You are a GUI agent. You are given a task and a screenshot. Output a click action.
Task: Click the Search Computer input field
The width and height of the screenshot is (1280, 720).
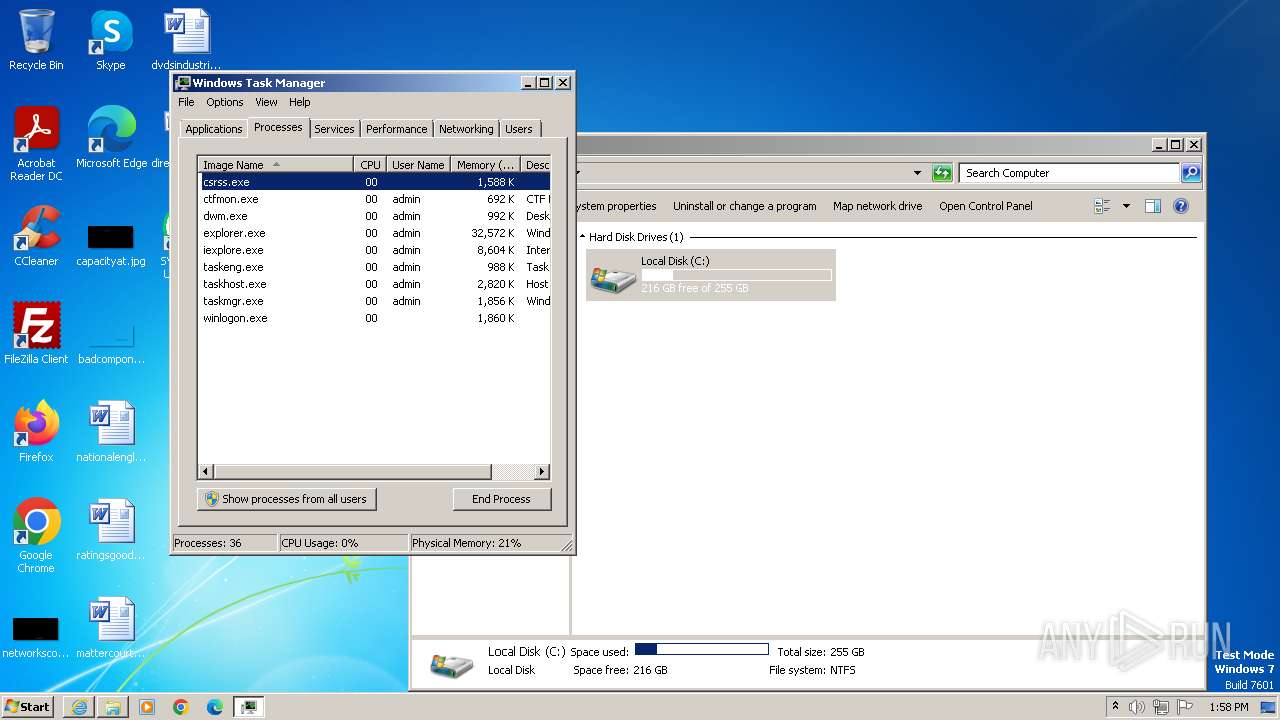click(1069, 173)
